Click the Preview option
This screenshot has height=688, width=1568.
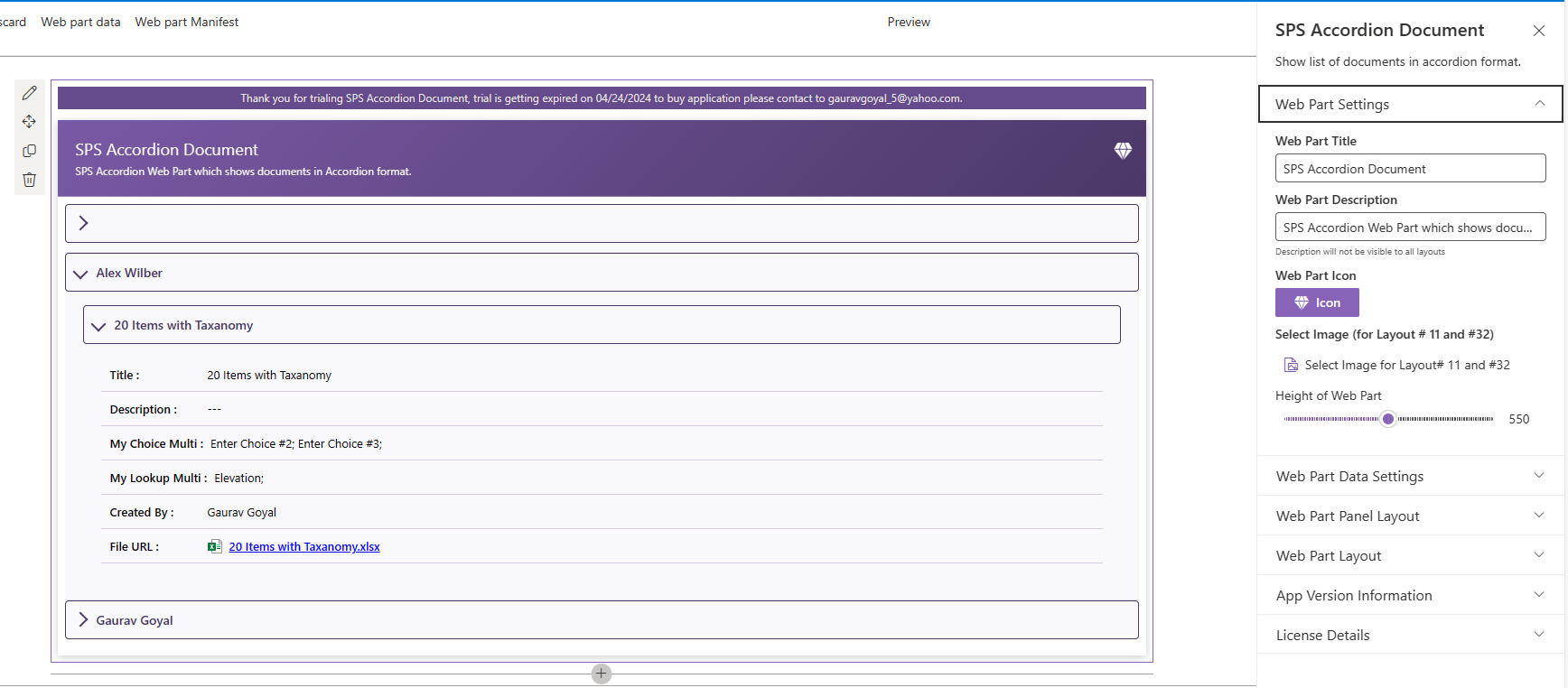[x=909, y=22]
